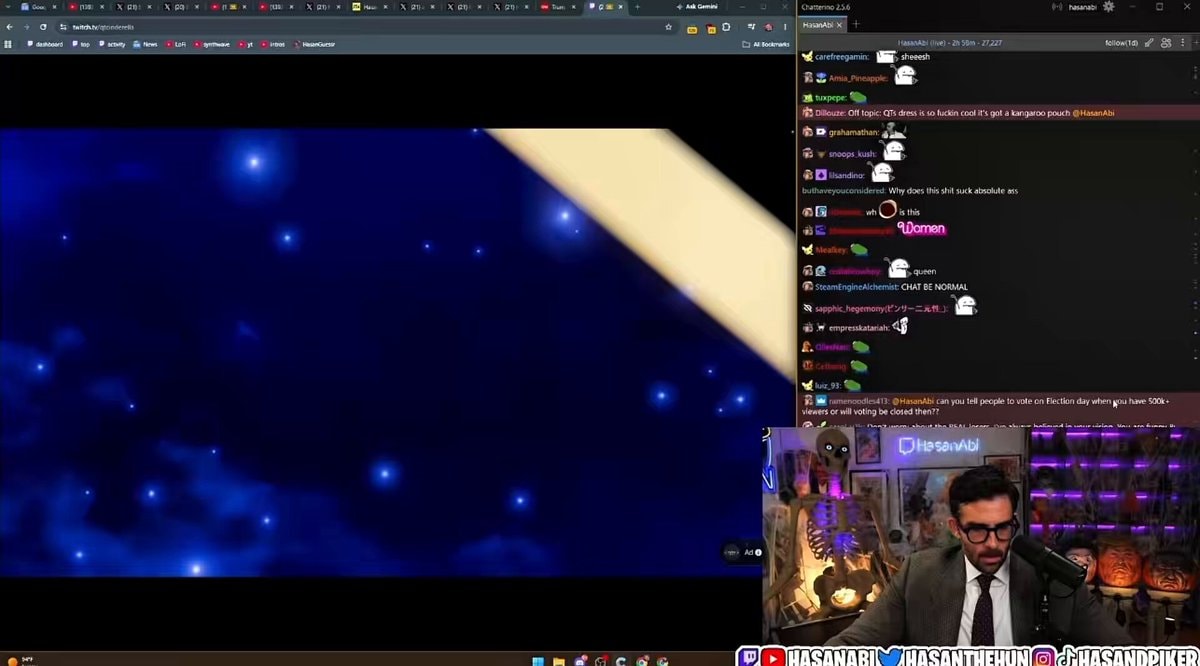The height and width of the screenshot is (666, 1200).
Task: Click the username grahamathan in chat
Action: pos(854,132)
